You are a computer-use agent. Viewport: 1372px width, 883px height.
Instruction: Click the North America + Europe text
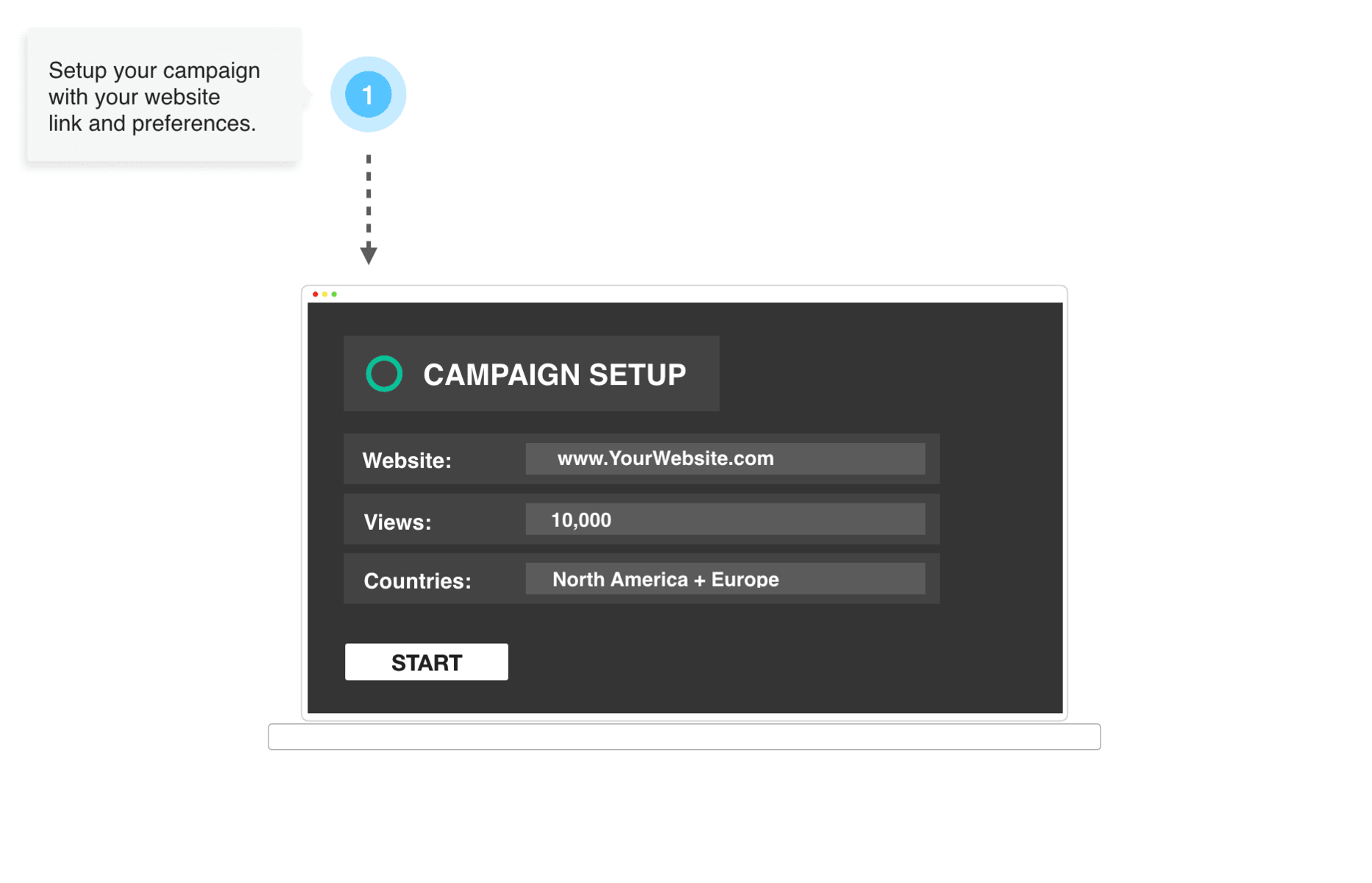[666, 580]
